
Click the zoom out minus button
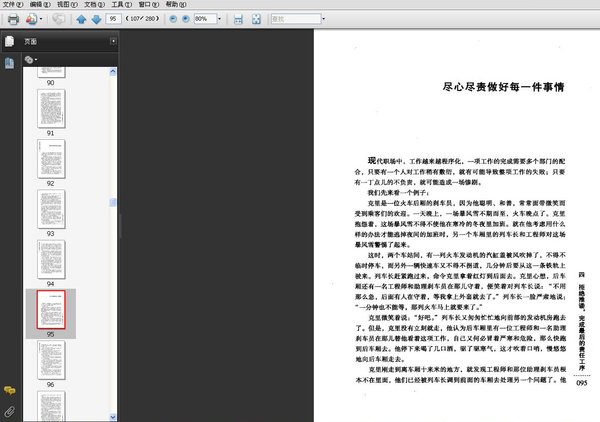click(171, 19)
